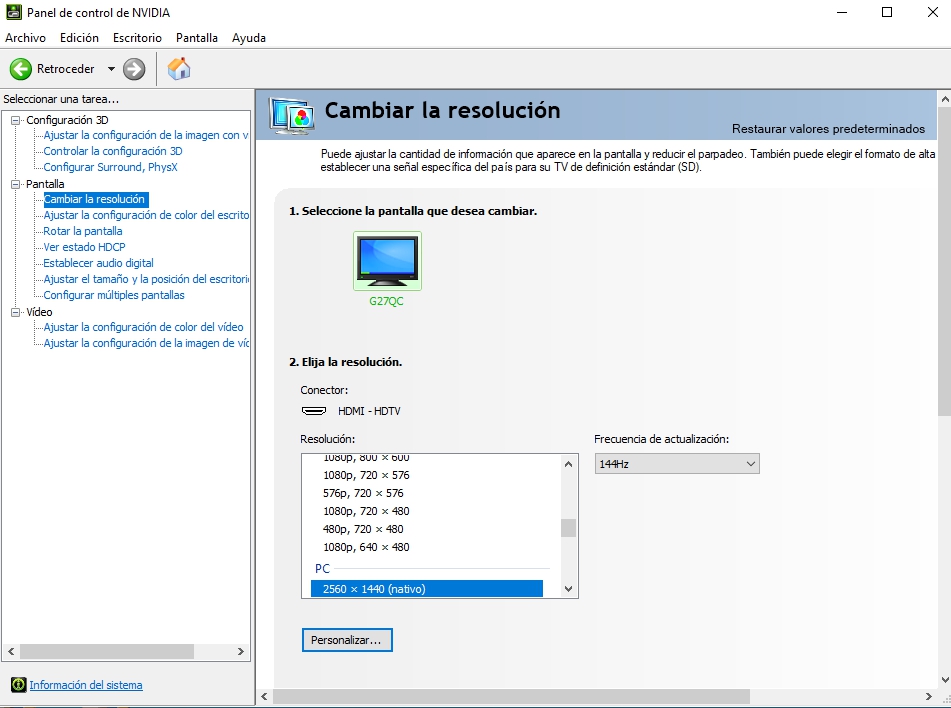Select Ver estado HDCP
The height and width of the screenshot is (708, 951).
(x=84, y=247)
